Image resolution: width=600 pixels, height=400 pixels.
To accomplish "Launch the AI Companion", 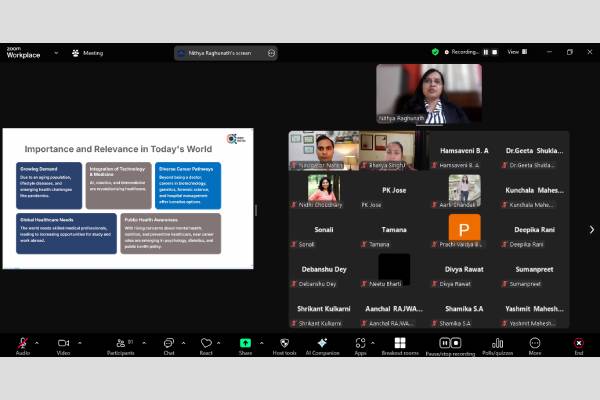I will coord(322,343).
